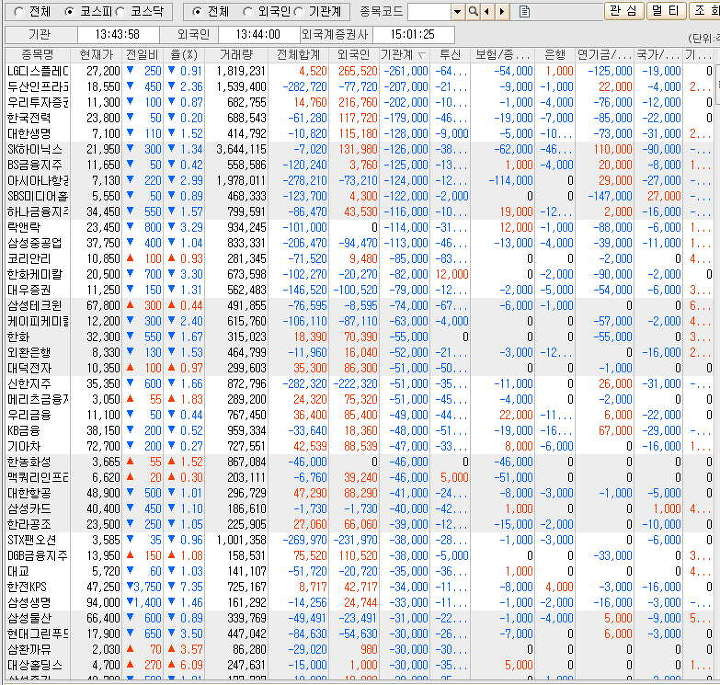
Task: Click 한전KPS current price 47,250
Action: (103, 587)
